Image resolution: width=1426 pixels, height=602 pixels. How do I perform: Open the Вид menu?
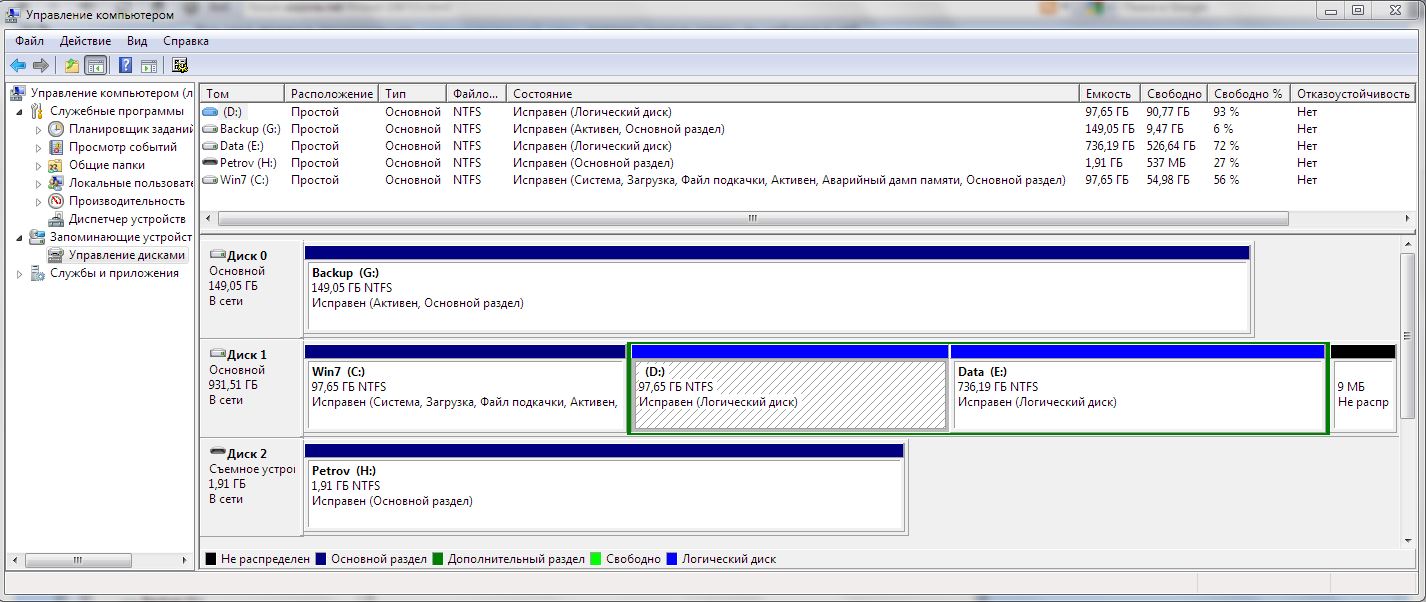(x=137, y=41)
